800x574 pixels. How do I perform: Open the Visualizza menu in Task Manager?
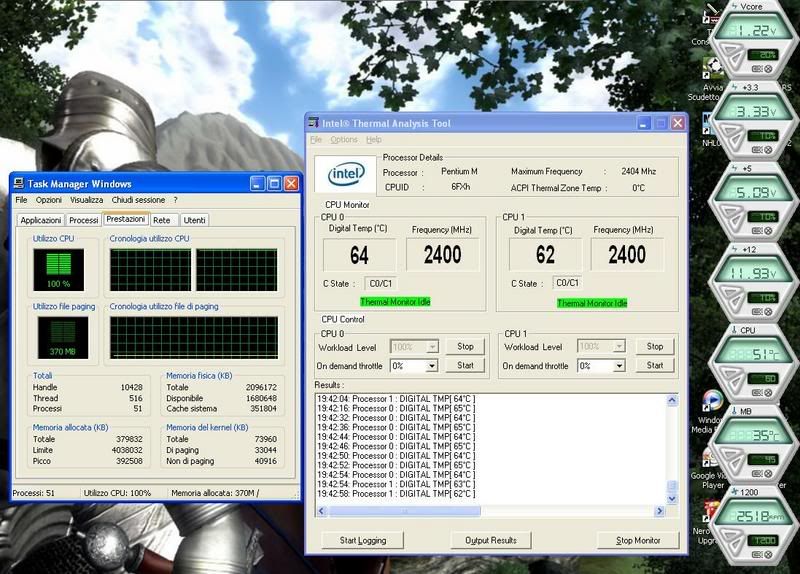point(87,200)
